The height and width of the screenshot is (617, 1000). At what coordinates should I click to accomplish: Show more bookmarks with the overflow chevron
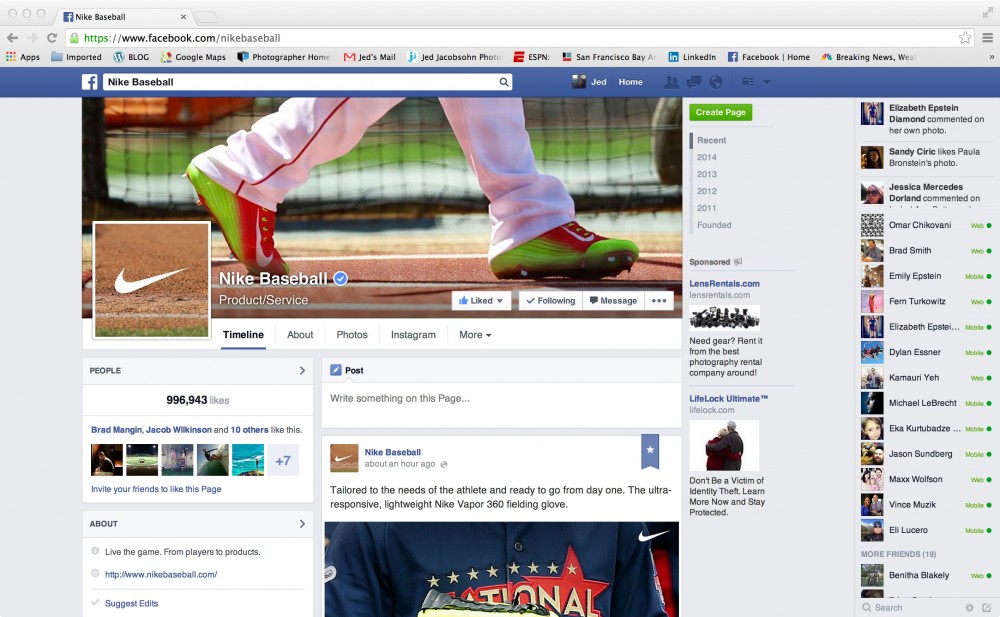(991, 57)
